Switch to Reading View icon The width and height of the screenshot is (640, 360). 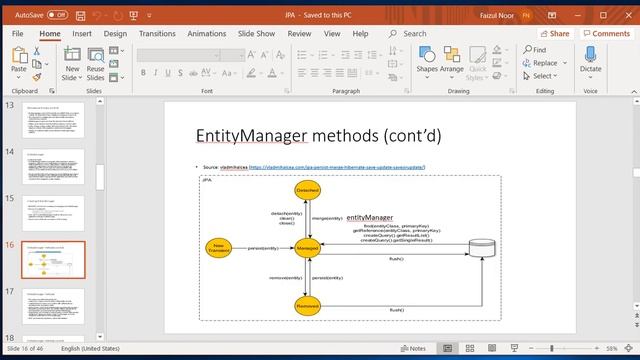point(492,348)
